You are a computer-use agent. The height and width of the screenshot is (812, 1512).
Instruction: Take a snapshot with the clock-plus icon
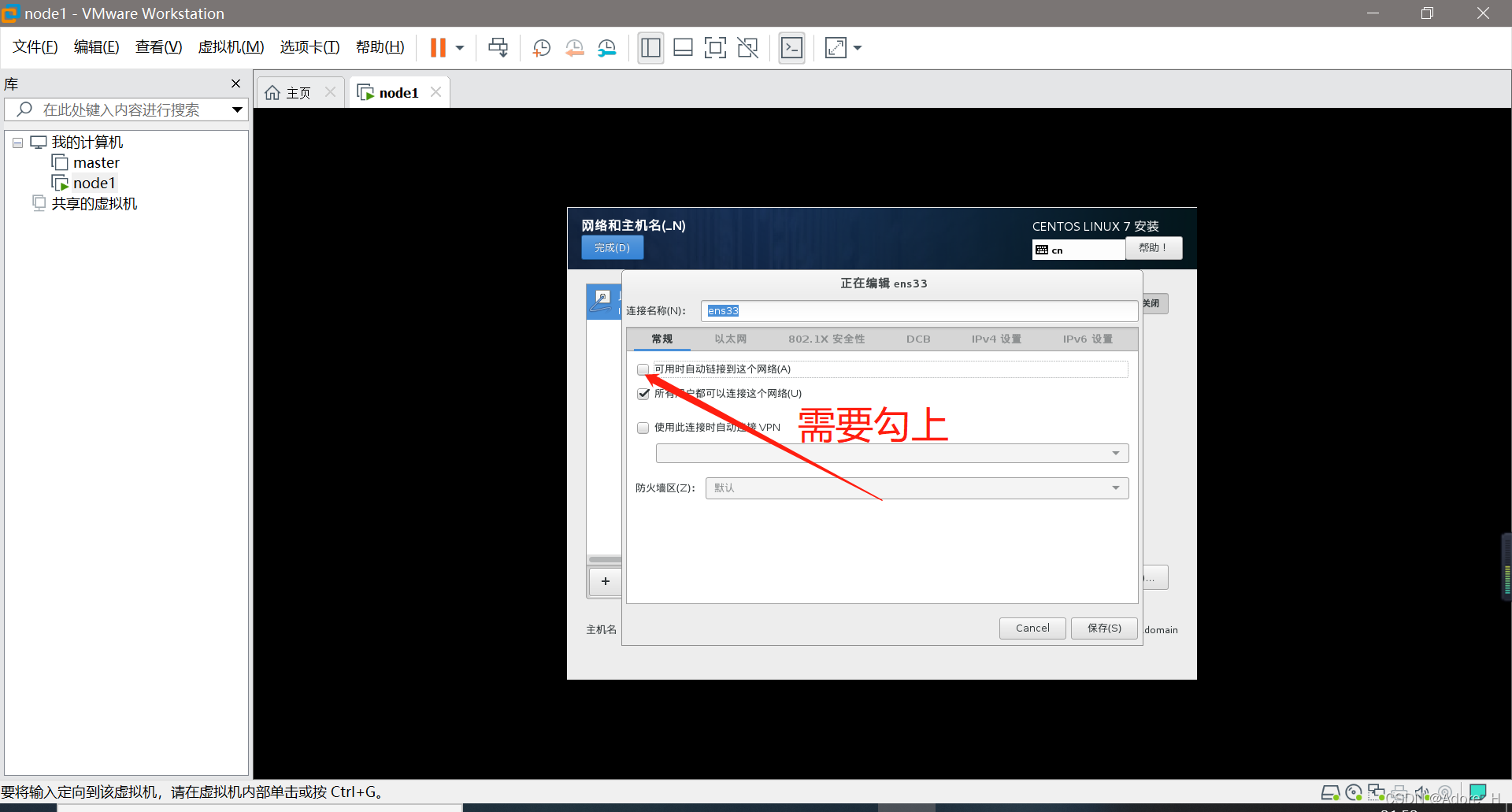(x=542, y=48)
